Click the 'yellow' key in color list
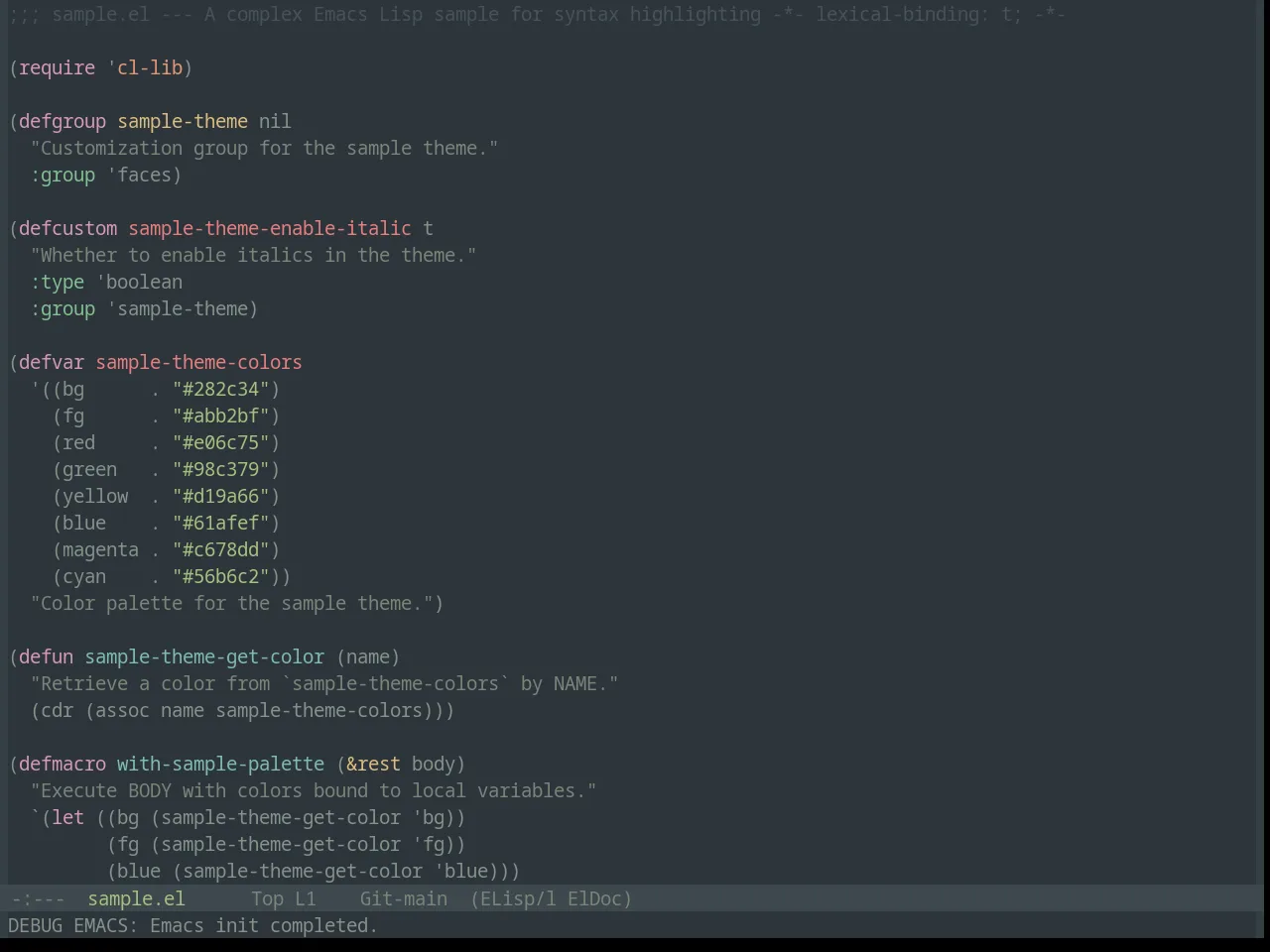 point(95,496)
